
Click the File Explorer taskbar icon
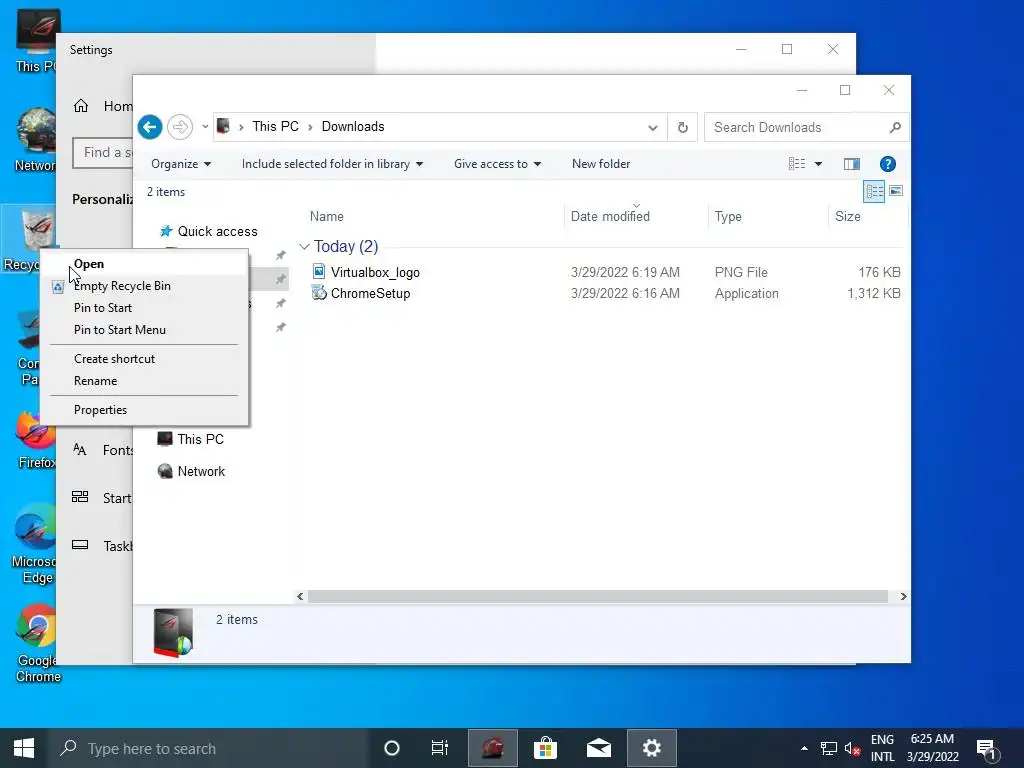pos(493,748)
